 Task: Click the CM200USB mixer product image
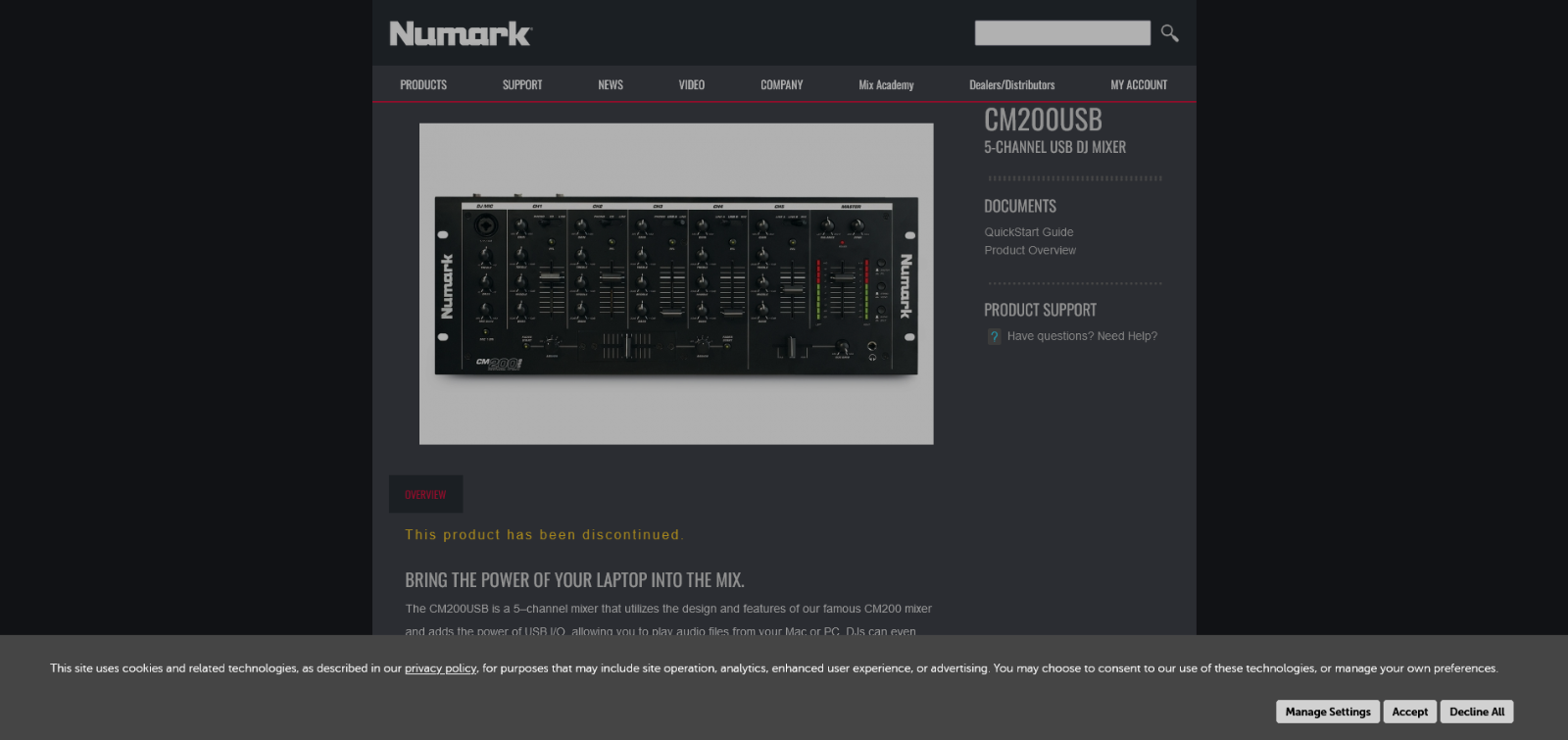676,284
